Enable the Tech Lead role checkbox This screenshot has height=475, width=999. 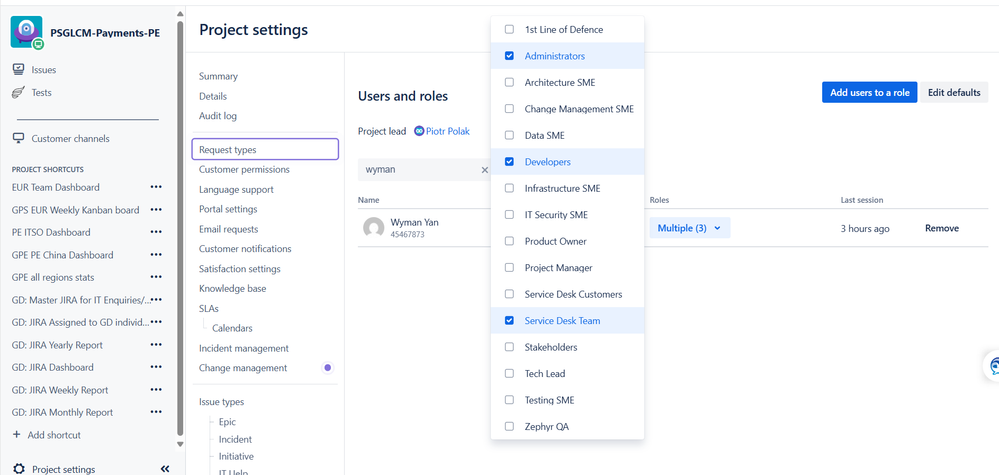509,374
